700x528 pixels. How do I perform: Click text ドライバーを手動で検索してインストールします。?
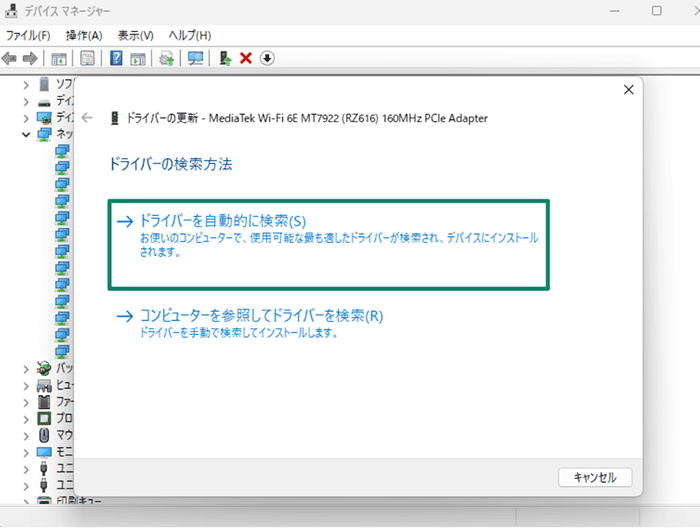pyautogui.click(x=239, y=333)
